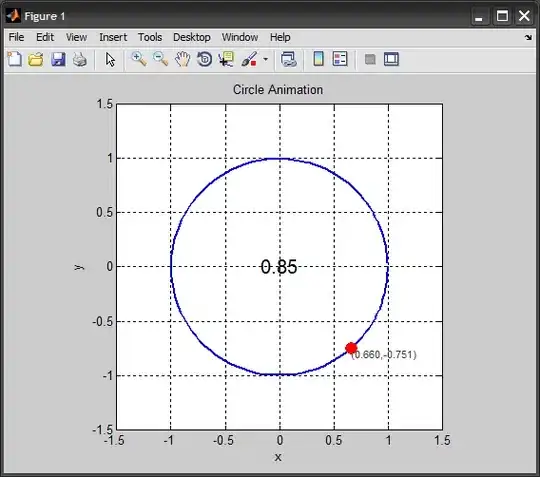Activate the Zoom In magnifier tool

tap(139, 59)
